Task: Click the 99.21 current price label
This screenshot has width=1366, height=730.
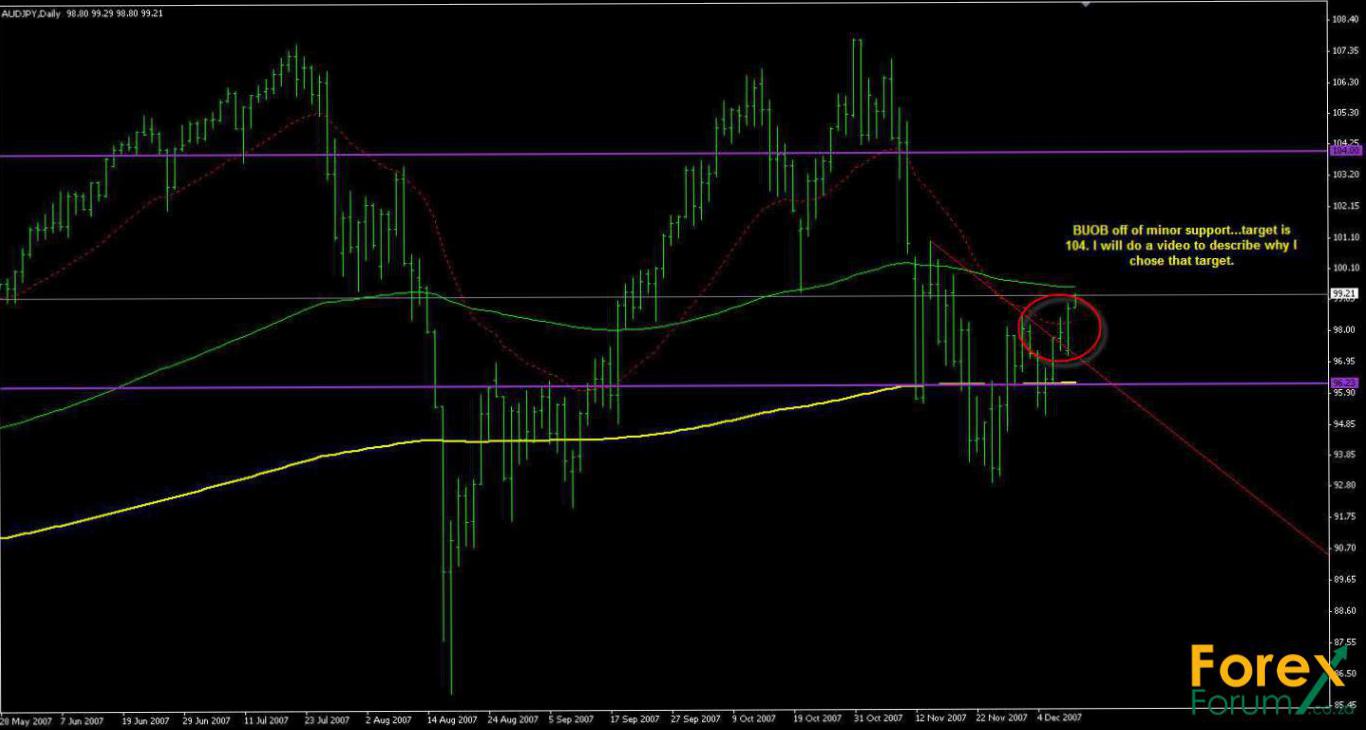Action: click(x=1345, y=294)
